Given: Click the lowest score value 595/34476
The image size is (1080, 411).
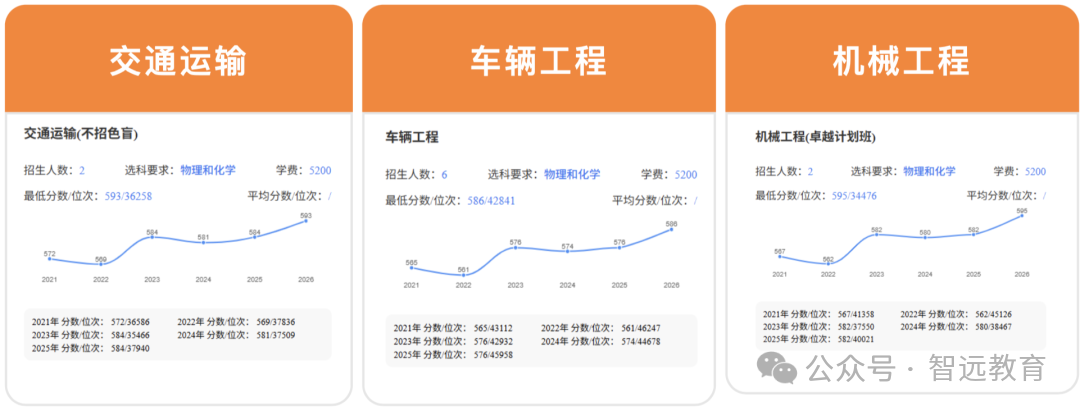Looking at the screenshot, I should [x=853, y=196].
